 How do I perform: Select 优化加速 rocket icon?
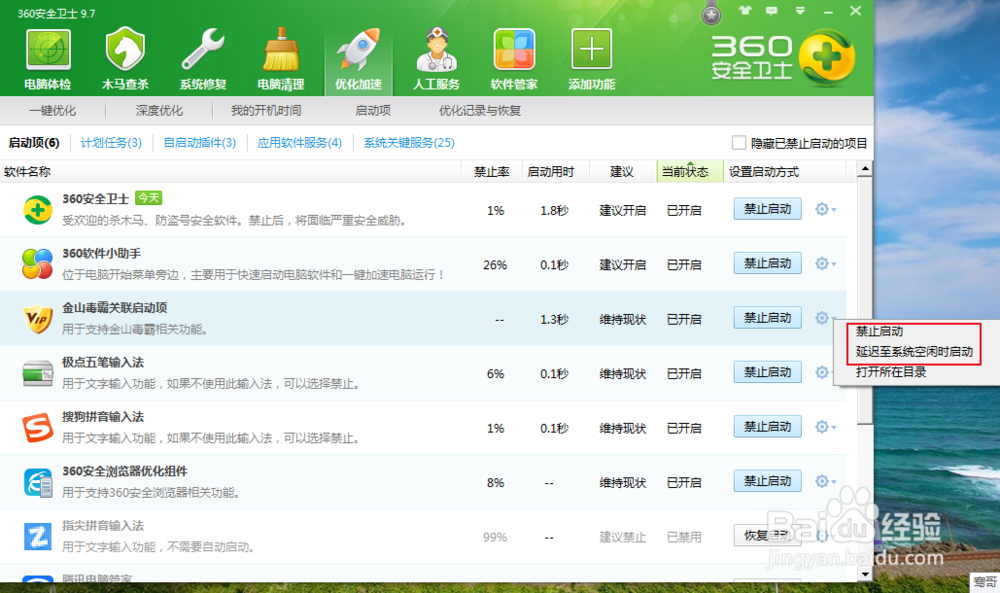(x=358, y=57)
